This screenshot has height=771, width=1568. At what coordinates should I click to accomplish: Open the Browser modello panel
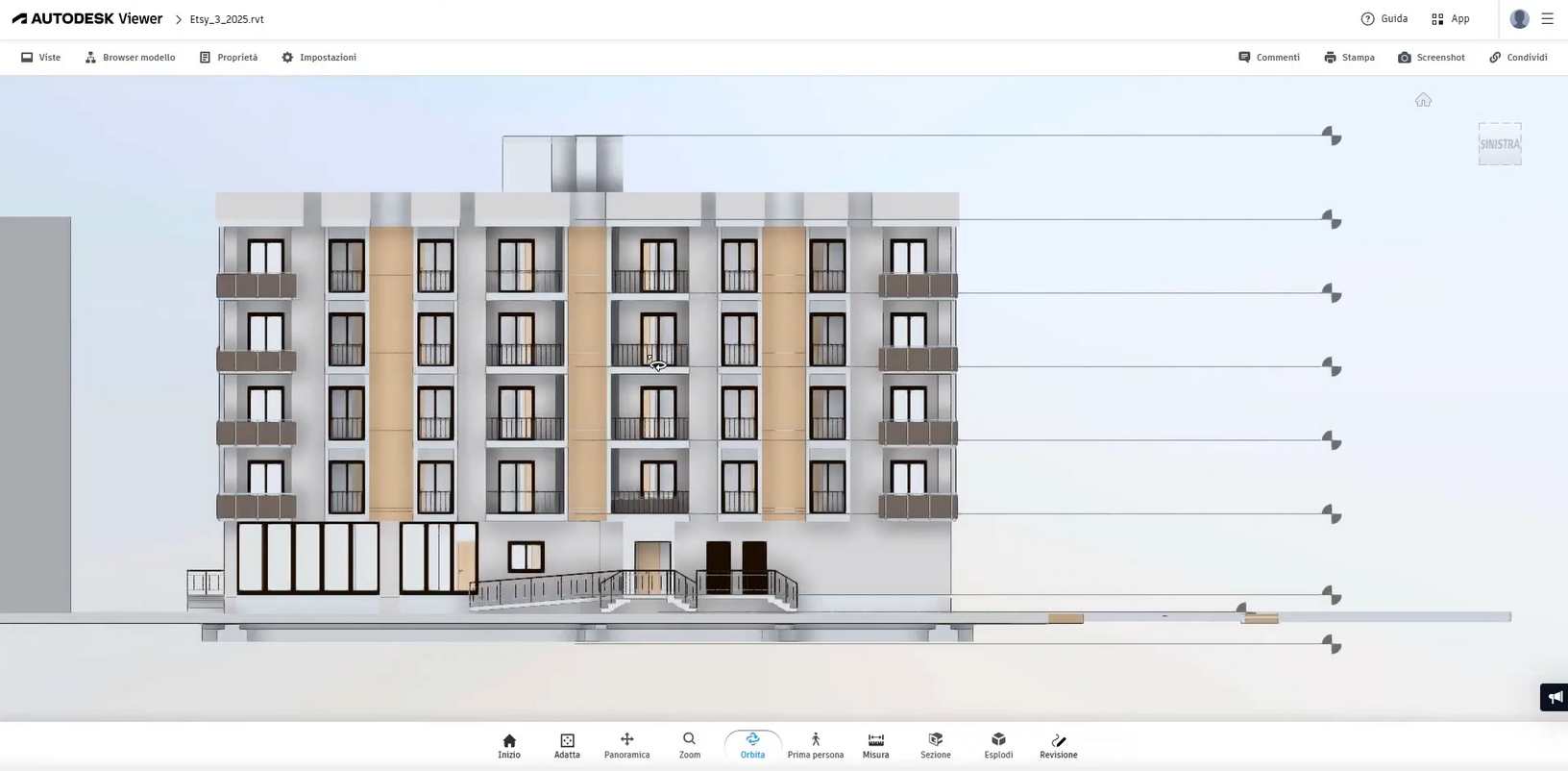pos(131,58)
